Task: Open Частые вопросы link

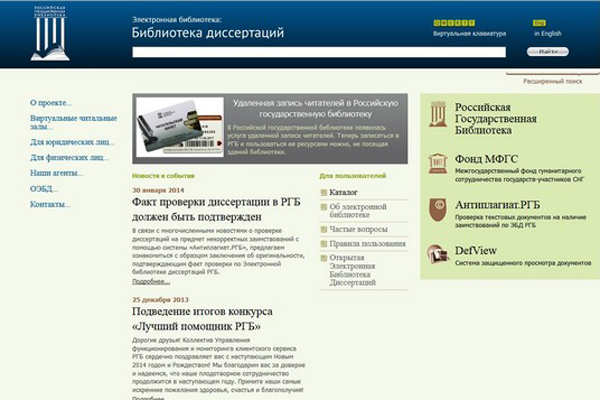Action: point(359,229)
